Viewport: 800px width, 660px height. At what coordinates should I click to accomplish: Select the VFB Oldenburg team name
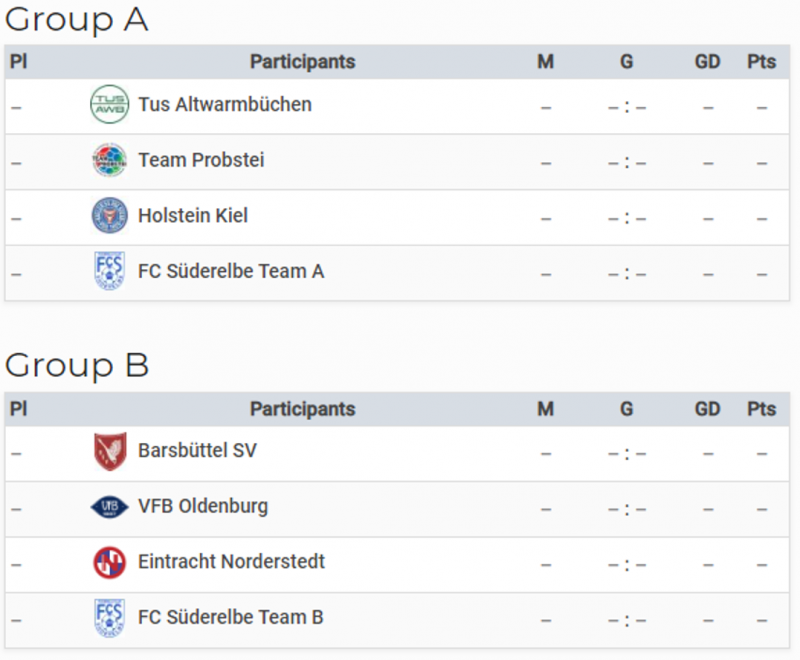203,506
